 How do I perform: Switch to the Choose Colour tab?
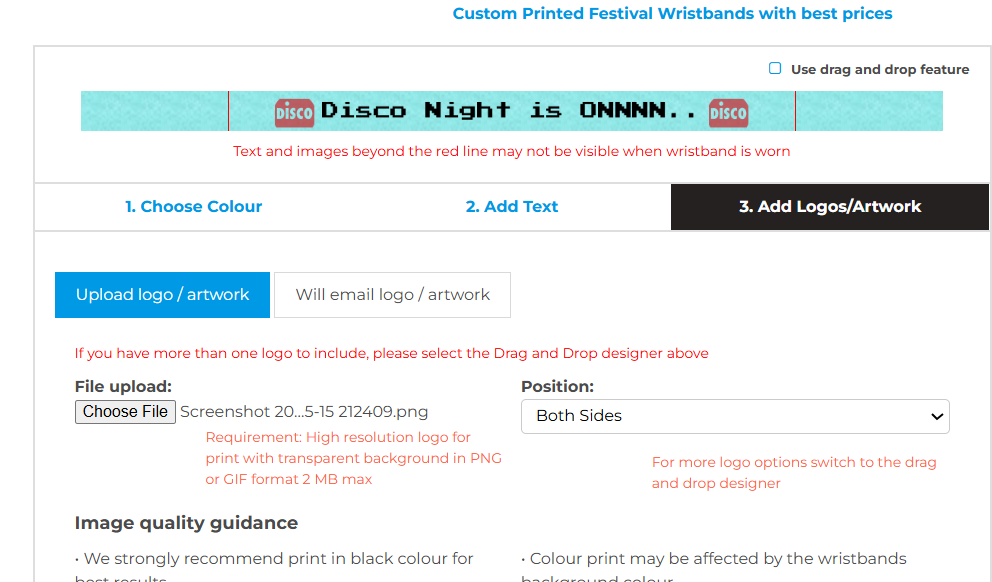(x=193, y=207)
